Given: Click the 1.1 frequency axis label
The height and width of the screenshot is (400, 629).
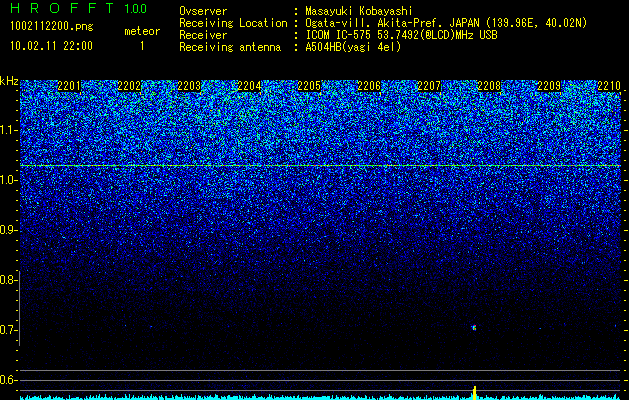Looking at the screenshot, I should [8, 130].
